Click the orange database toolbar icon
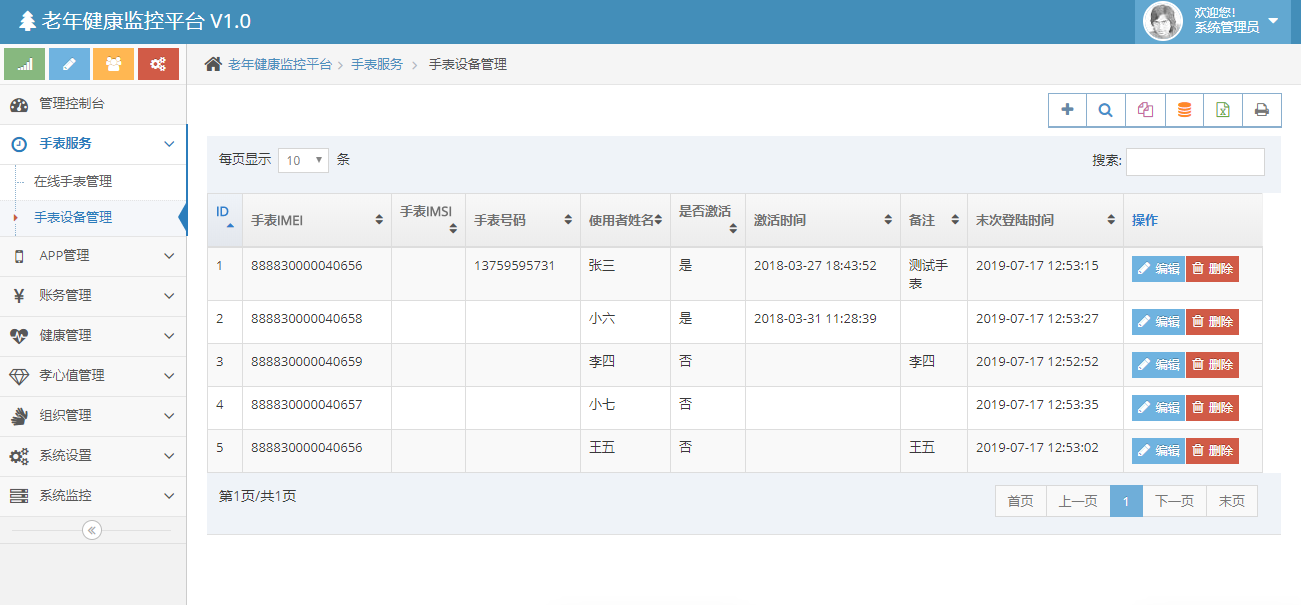The image size is (1301, 605). tap(1184, 110)
